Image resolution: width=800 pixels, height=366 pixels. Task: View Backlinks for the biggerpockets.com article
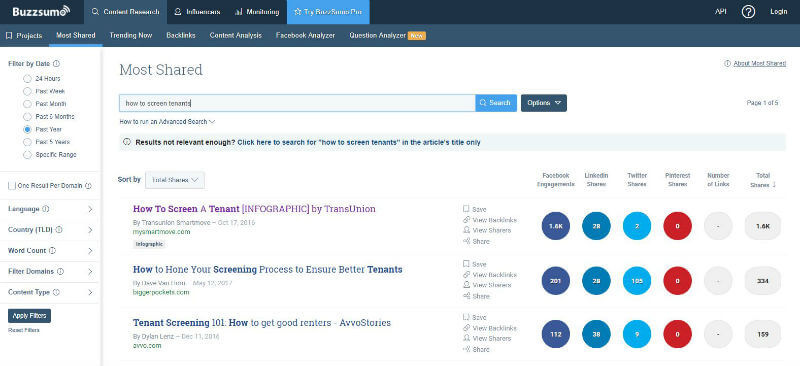(x=490, y=275)
